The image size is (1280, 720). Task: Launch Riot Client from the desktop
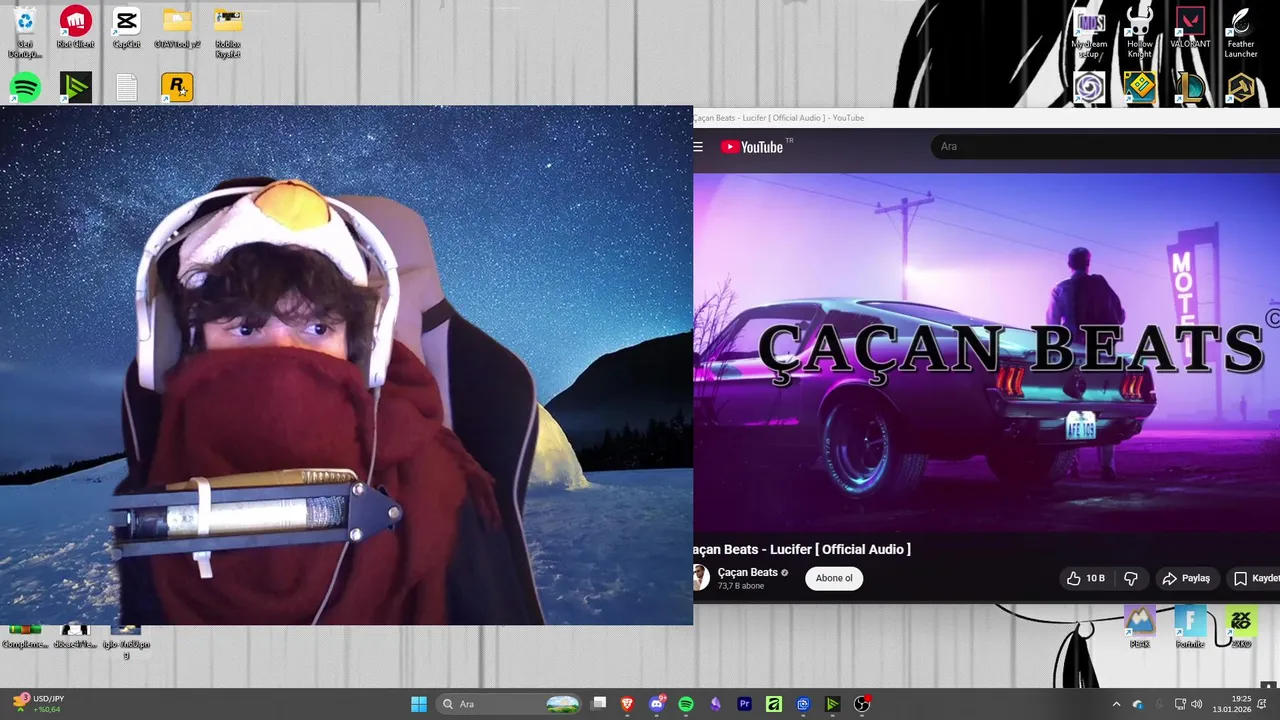click(x=75, y=27)
